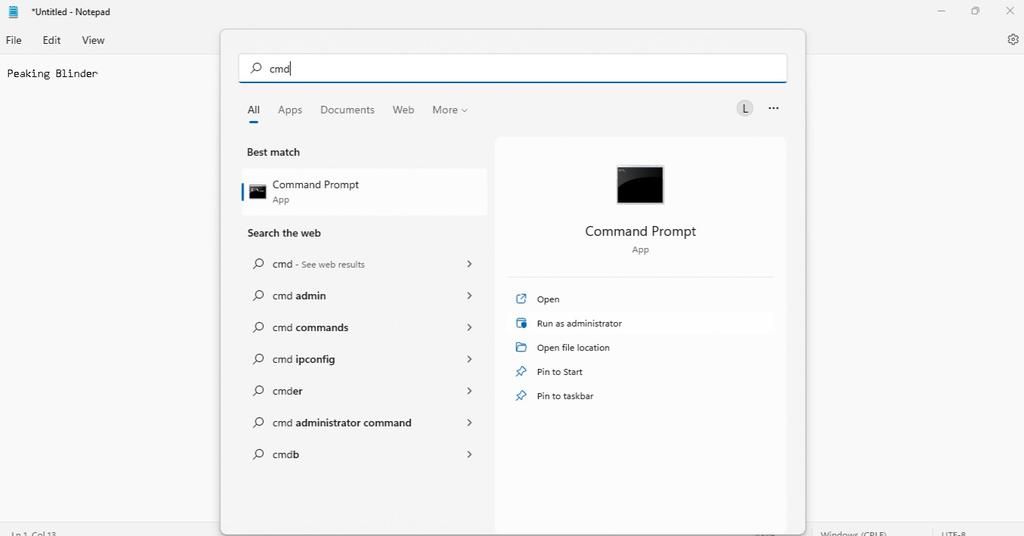Click search icon beside 'cmd commands' suggestion
The image size is (1024, 536).
259,327
